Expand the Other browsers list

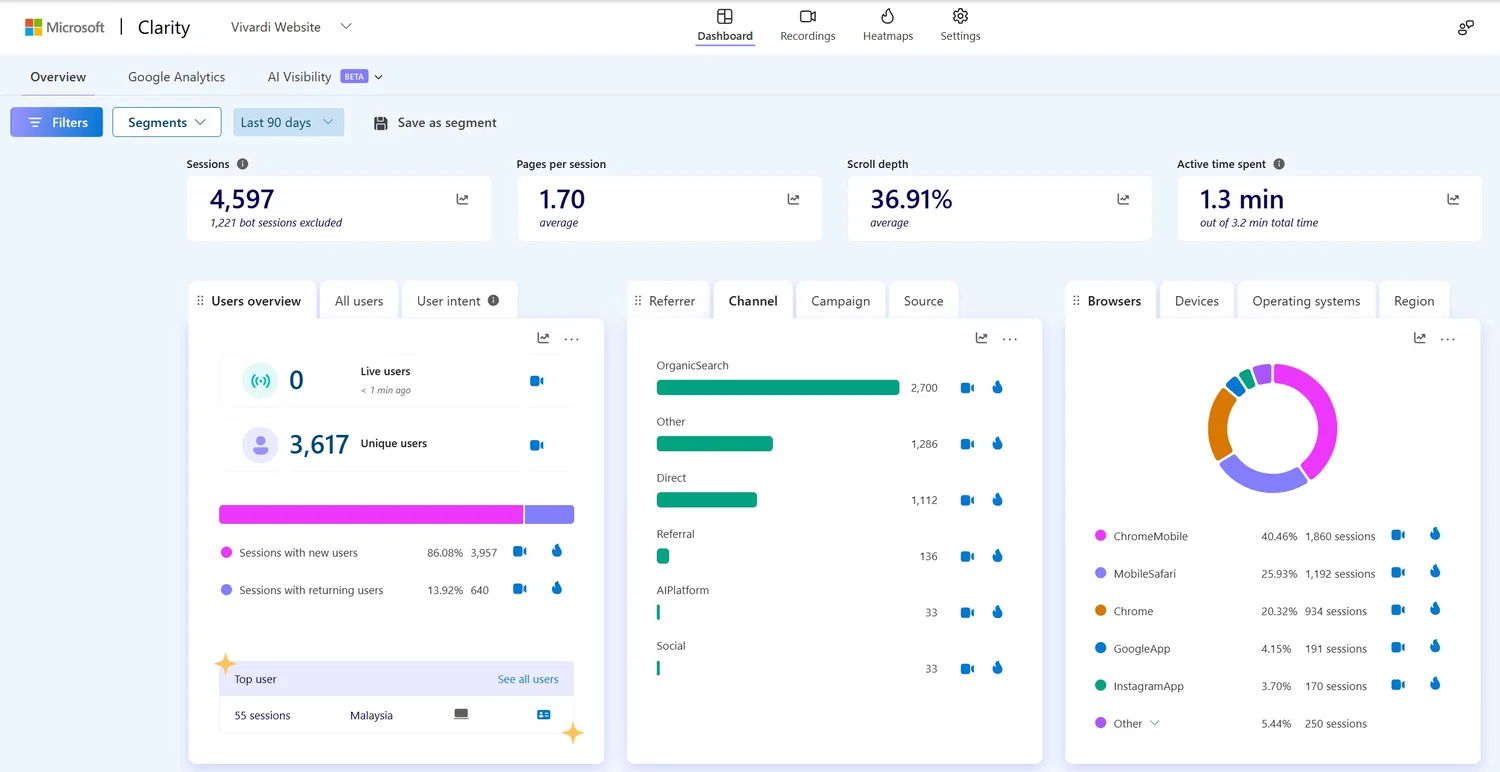click(x=1155, y=723)
